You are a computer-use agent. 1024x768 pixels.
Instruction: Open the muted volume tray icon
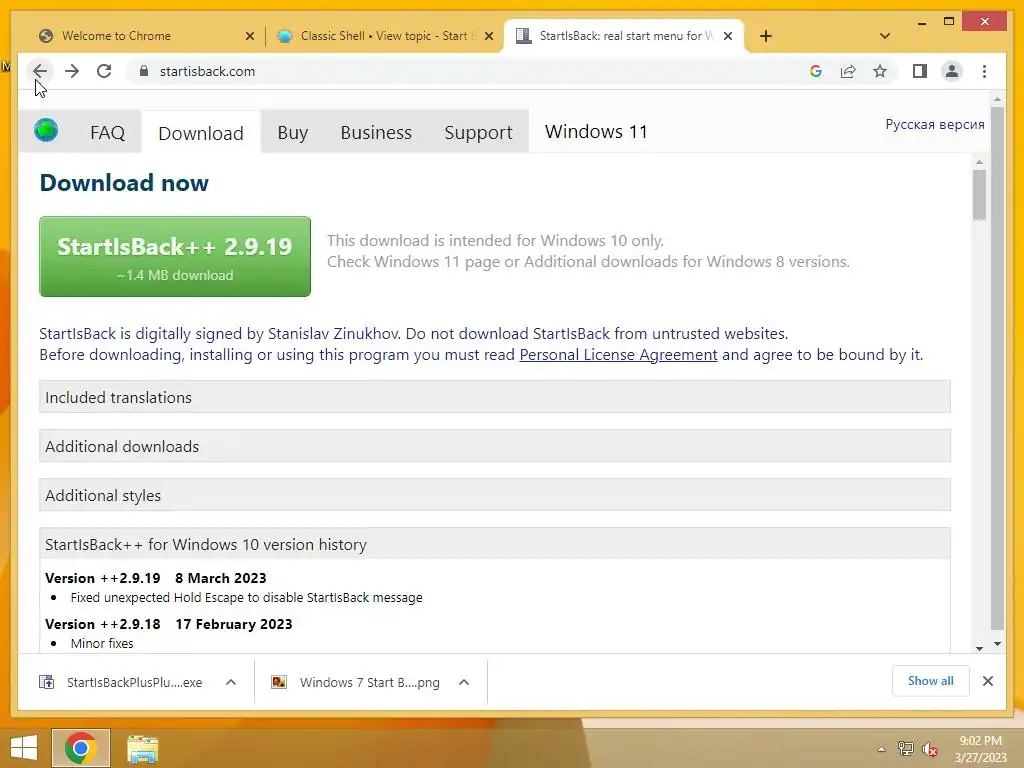[x=930, y=749]
